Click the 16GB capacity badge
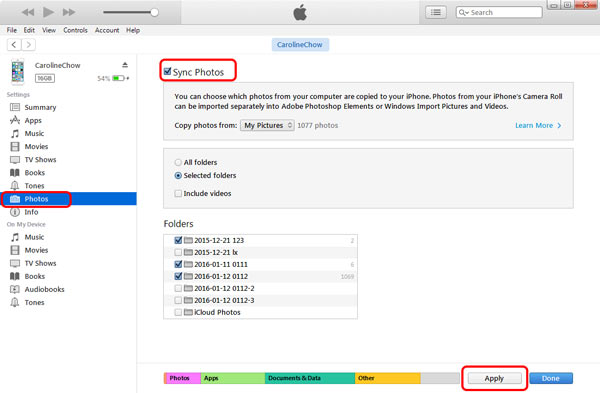 pyautogui.click(x=45, y=78)
